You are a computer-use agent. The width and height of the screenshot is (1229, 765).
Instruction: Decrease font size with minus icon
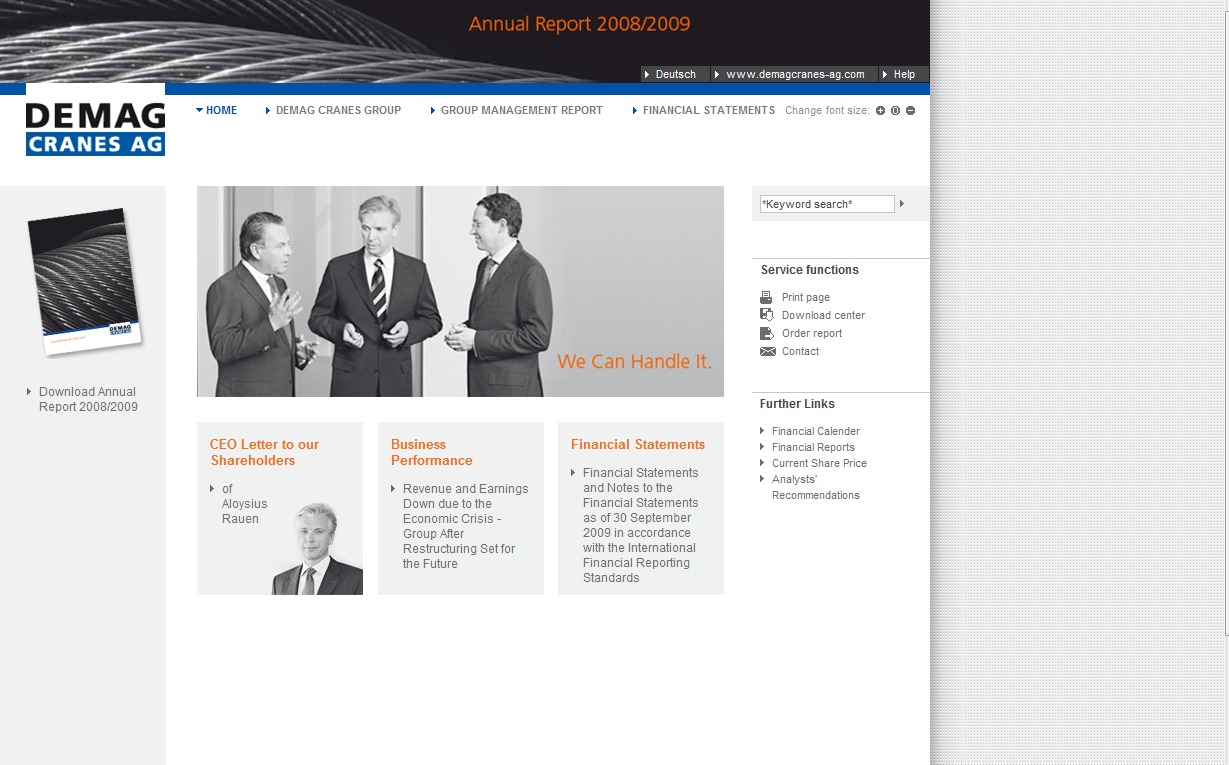(910, 111)
